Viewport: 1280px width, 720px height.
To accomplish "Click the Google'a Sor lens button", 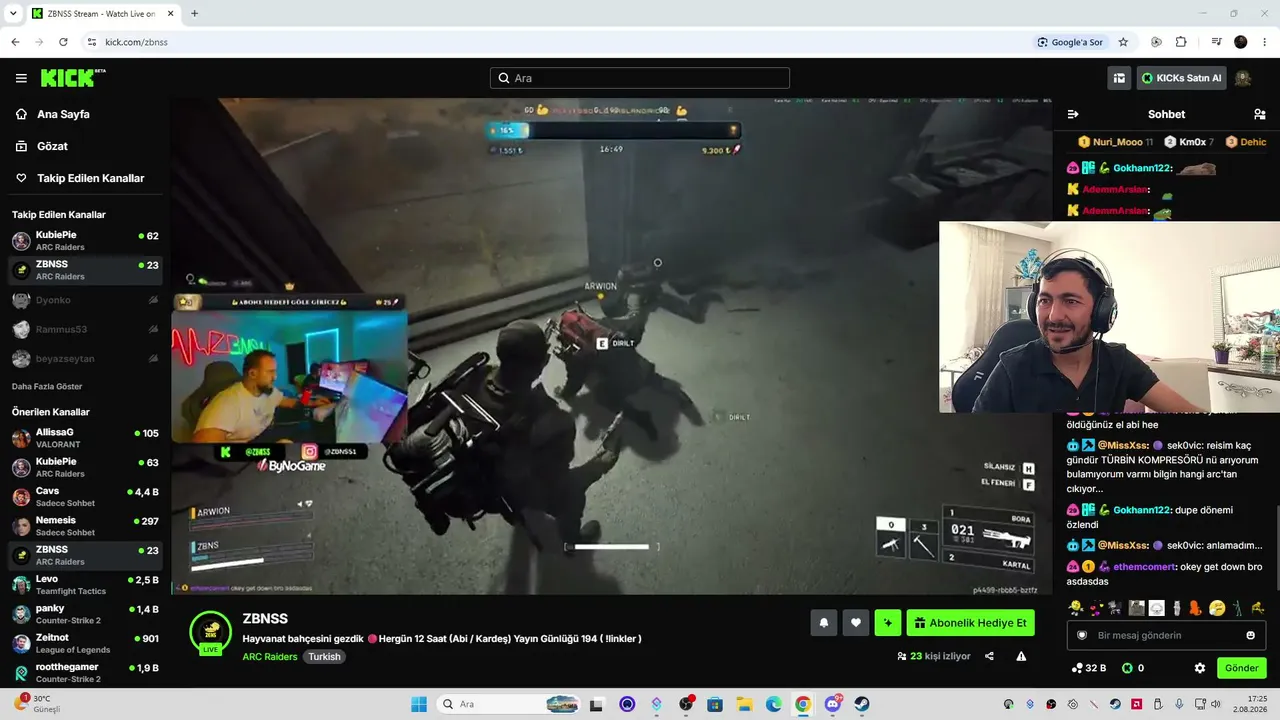I will (1070, 42).
